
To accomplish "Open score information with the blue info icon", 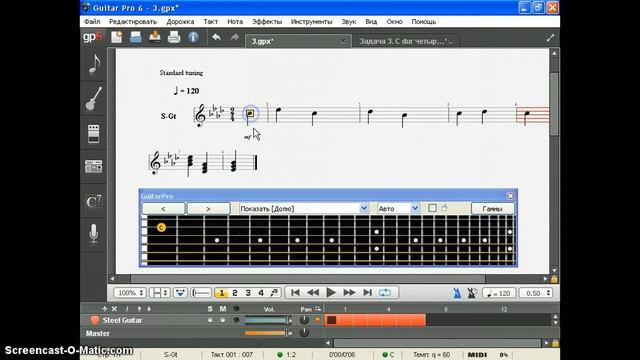I will coord(193,38).
